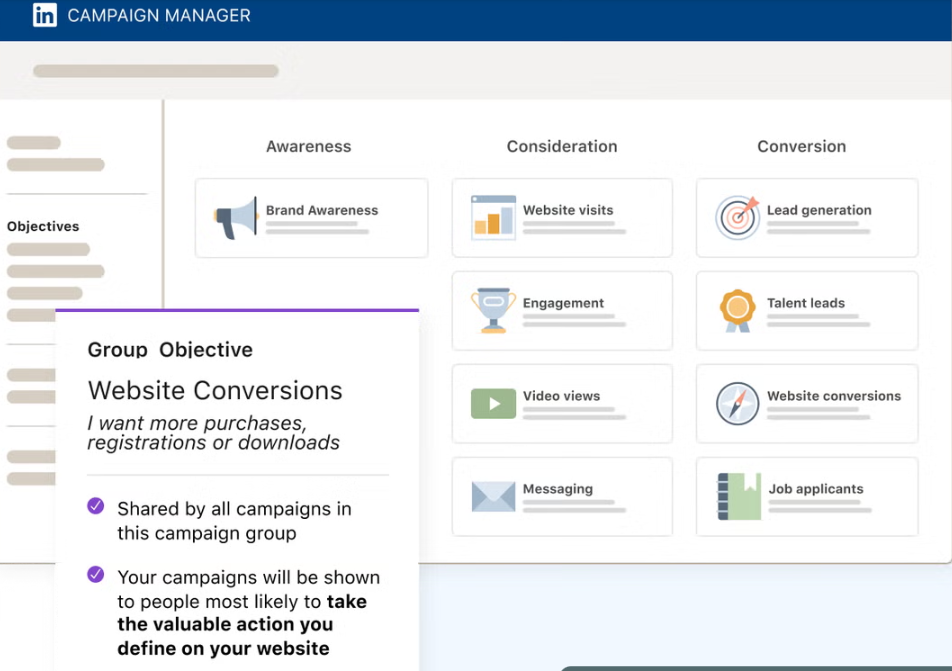This screenshot has height=671, width=952.
Task: Click the Lead generation target icon
Action: point(737,217)
